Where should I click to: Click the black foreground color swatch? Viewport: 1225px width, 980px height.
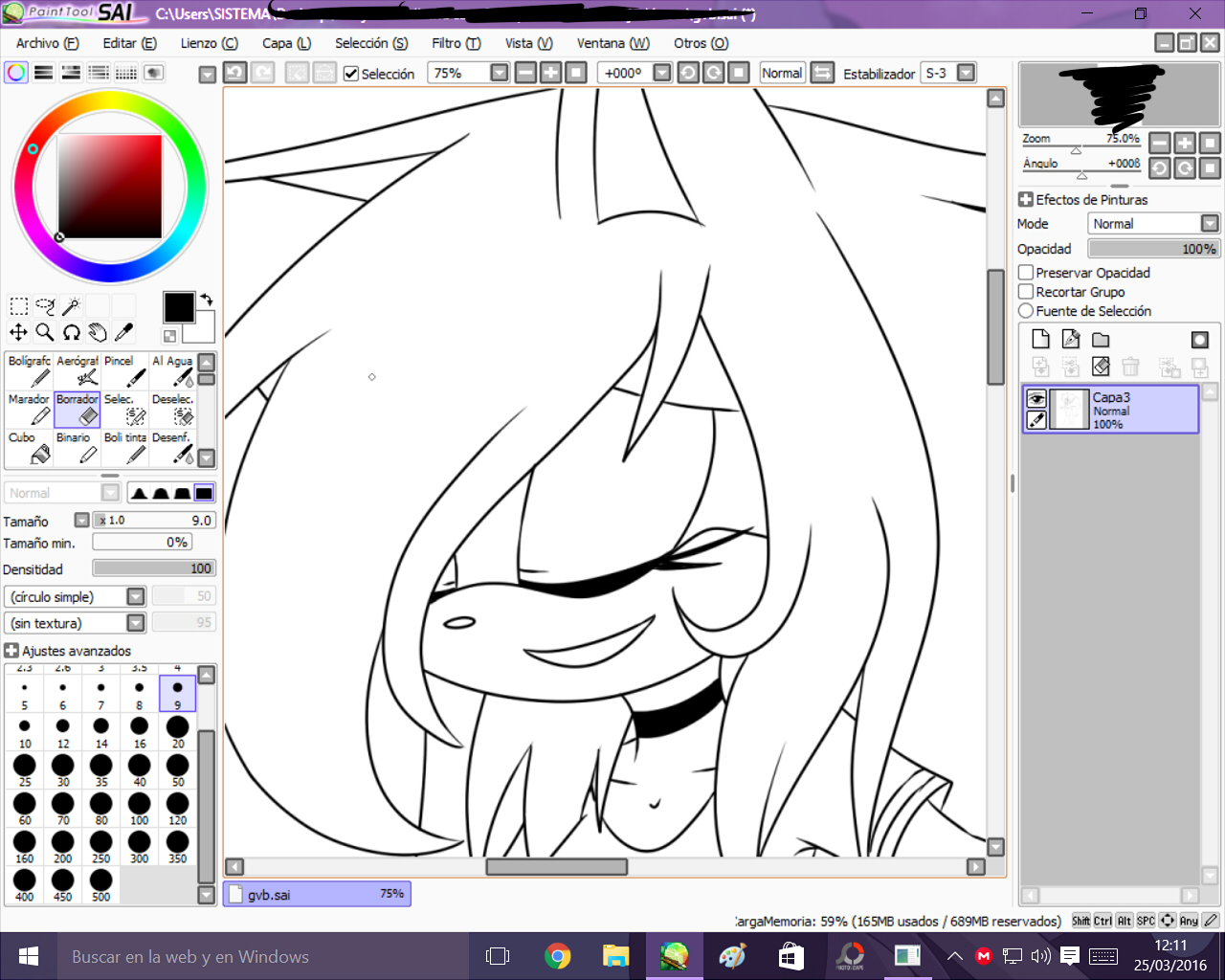[x=179, y=307]
